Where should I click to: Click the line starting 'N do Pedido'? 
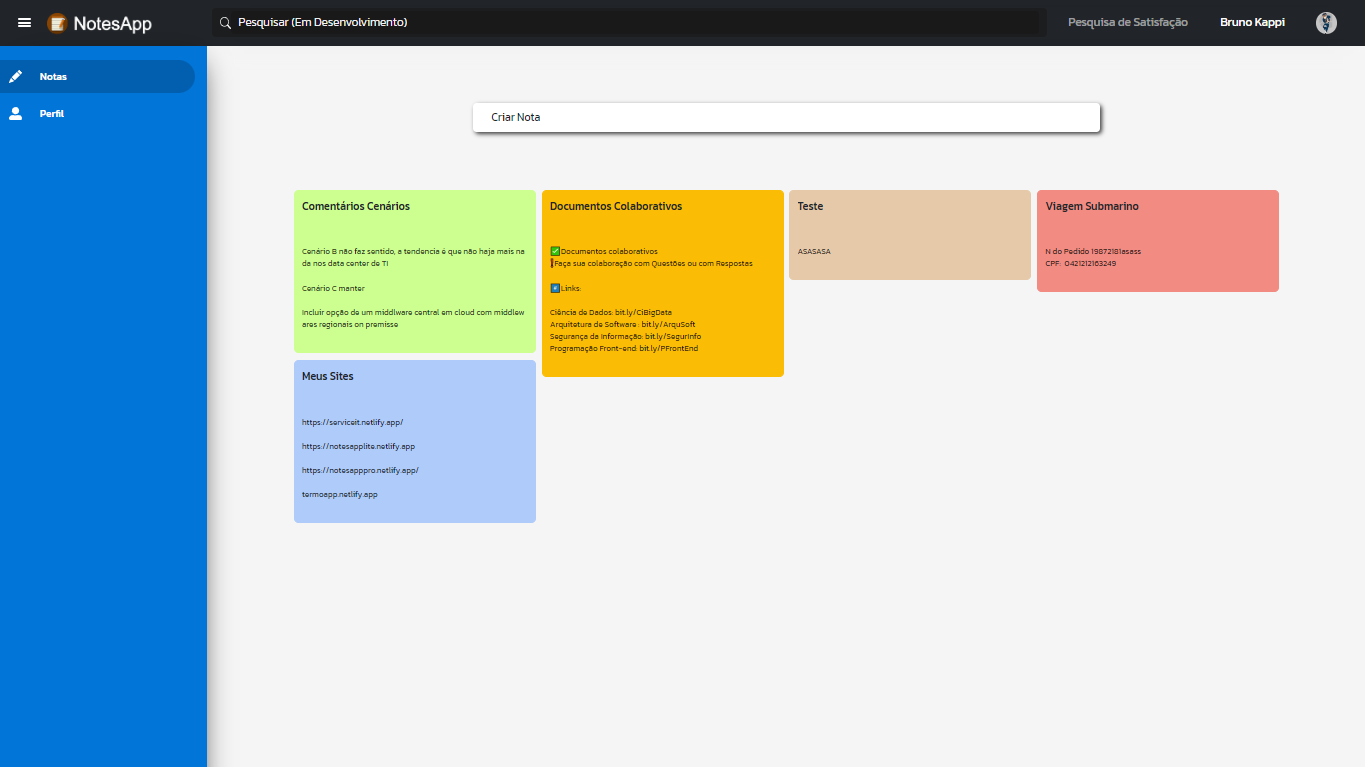1093,251
